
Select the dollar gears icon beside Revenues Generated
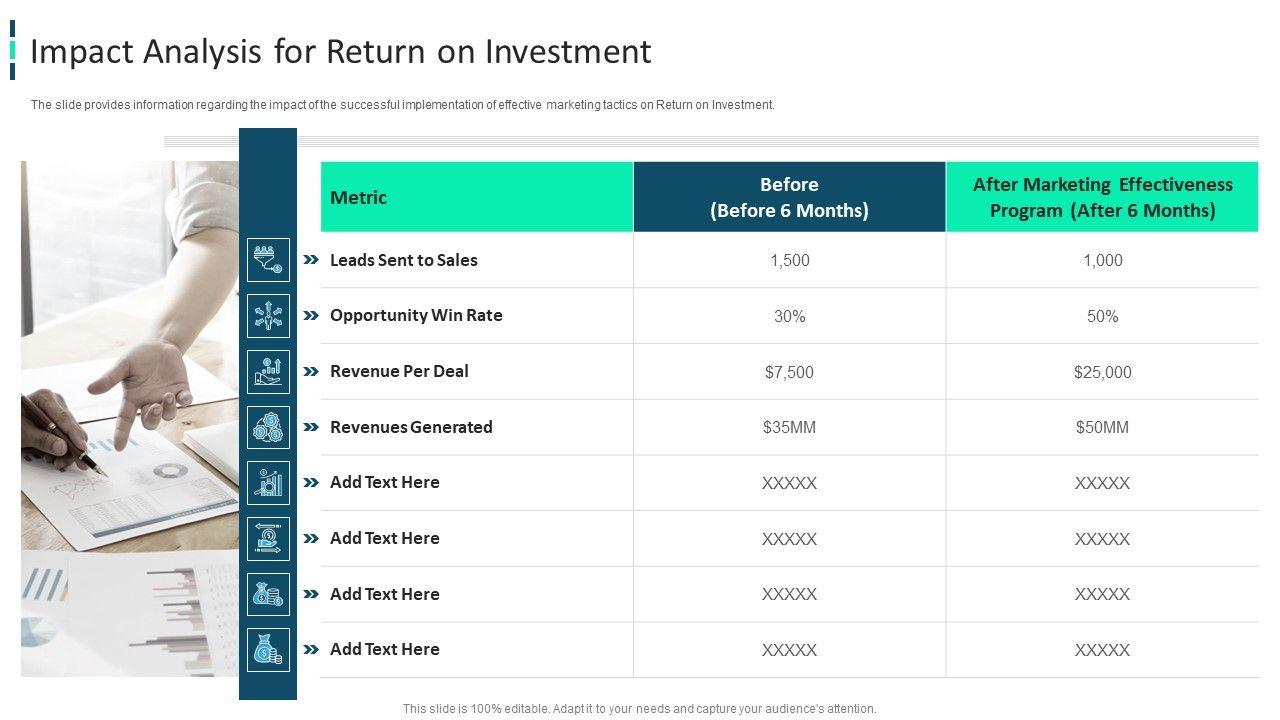(x=268, y=427)
